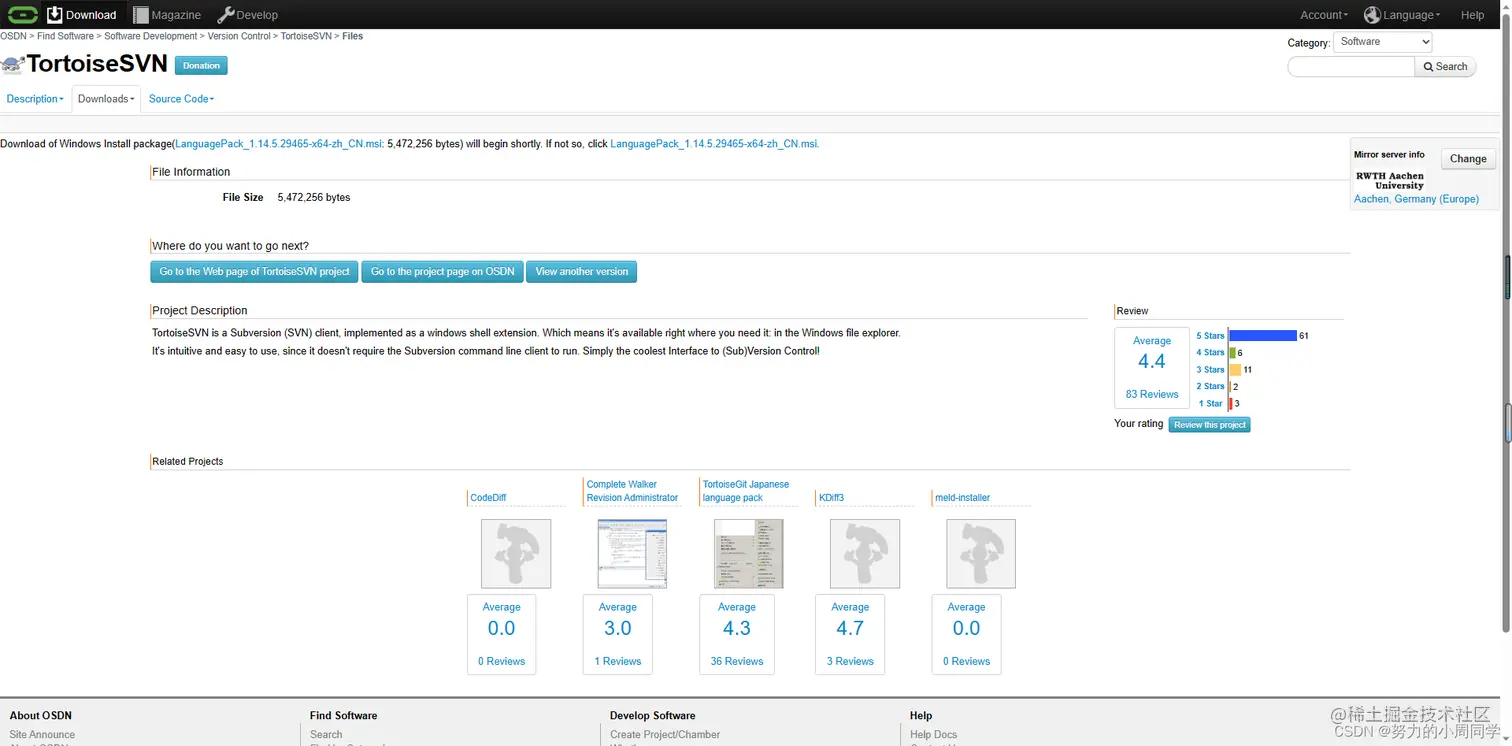
Task: Open the Category Software combo box
Action: (x=1383, y=42)
